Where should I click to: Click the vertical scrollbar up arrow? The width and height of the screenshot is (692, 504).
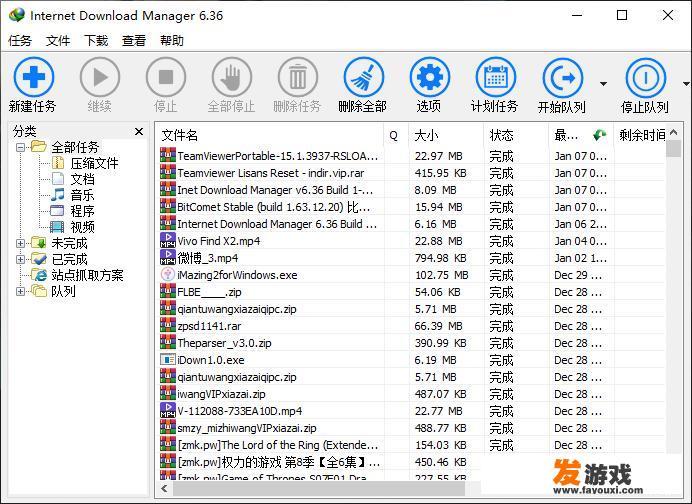coord(673,132)
